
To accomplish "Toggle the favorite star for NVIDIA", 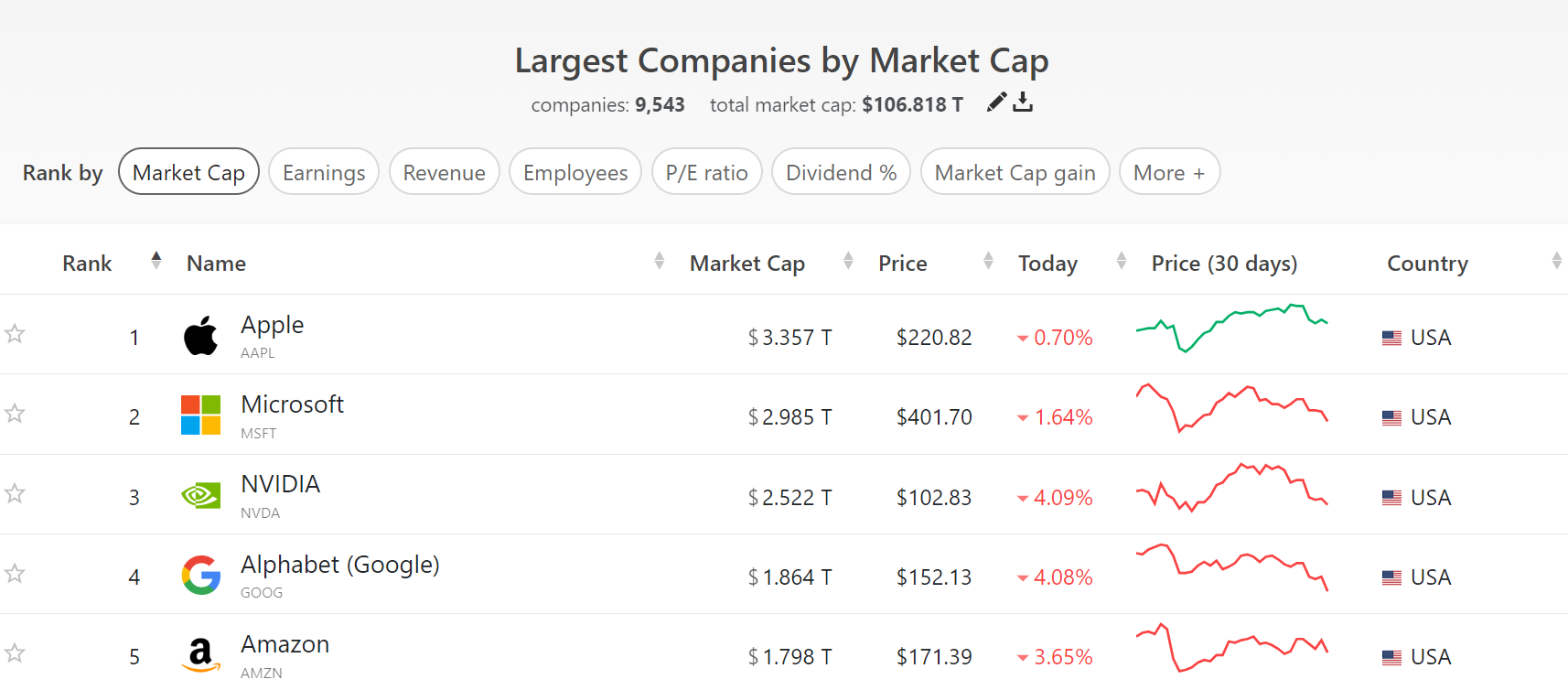I will click(x=15, y=494).
